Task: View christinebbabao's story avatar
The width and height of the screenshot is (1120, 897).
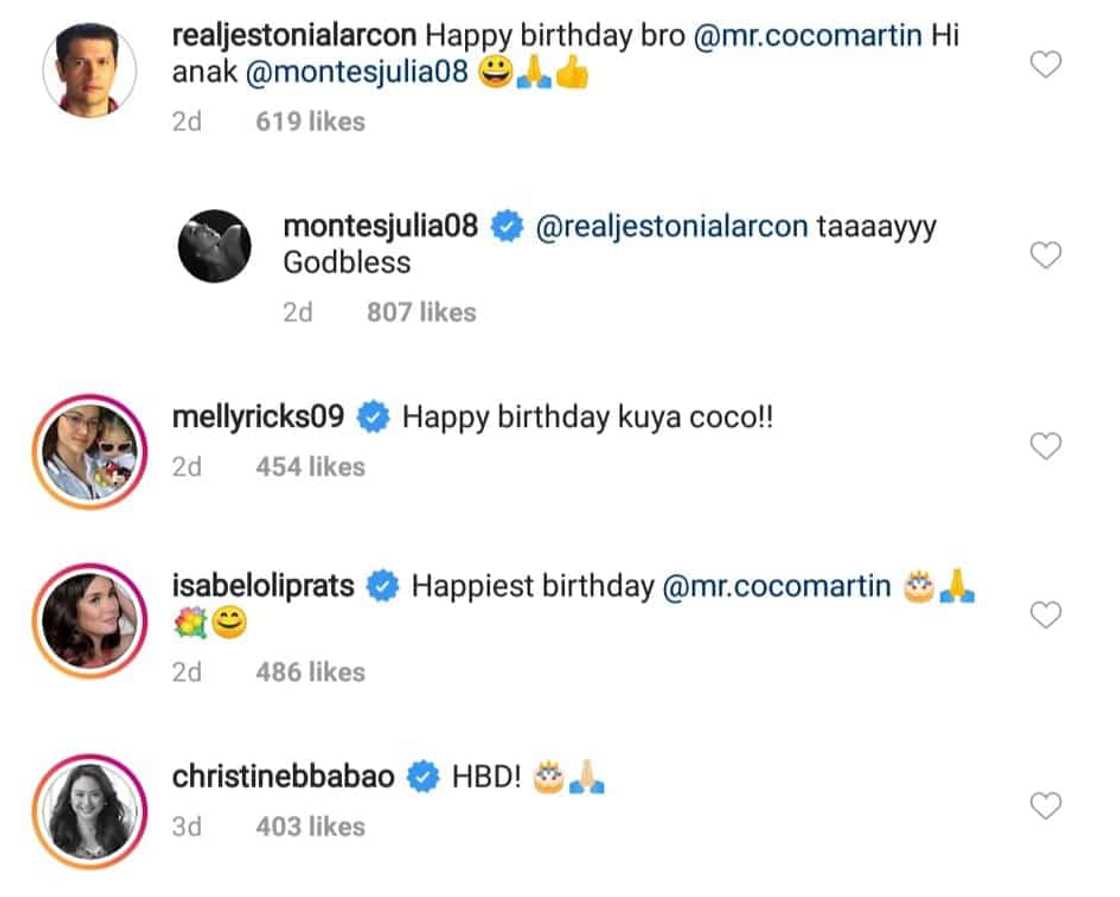Action: (89, 808)
